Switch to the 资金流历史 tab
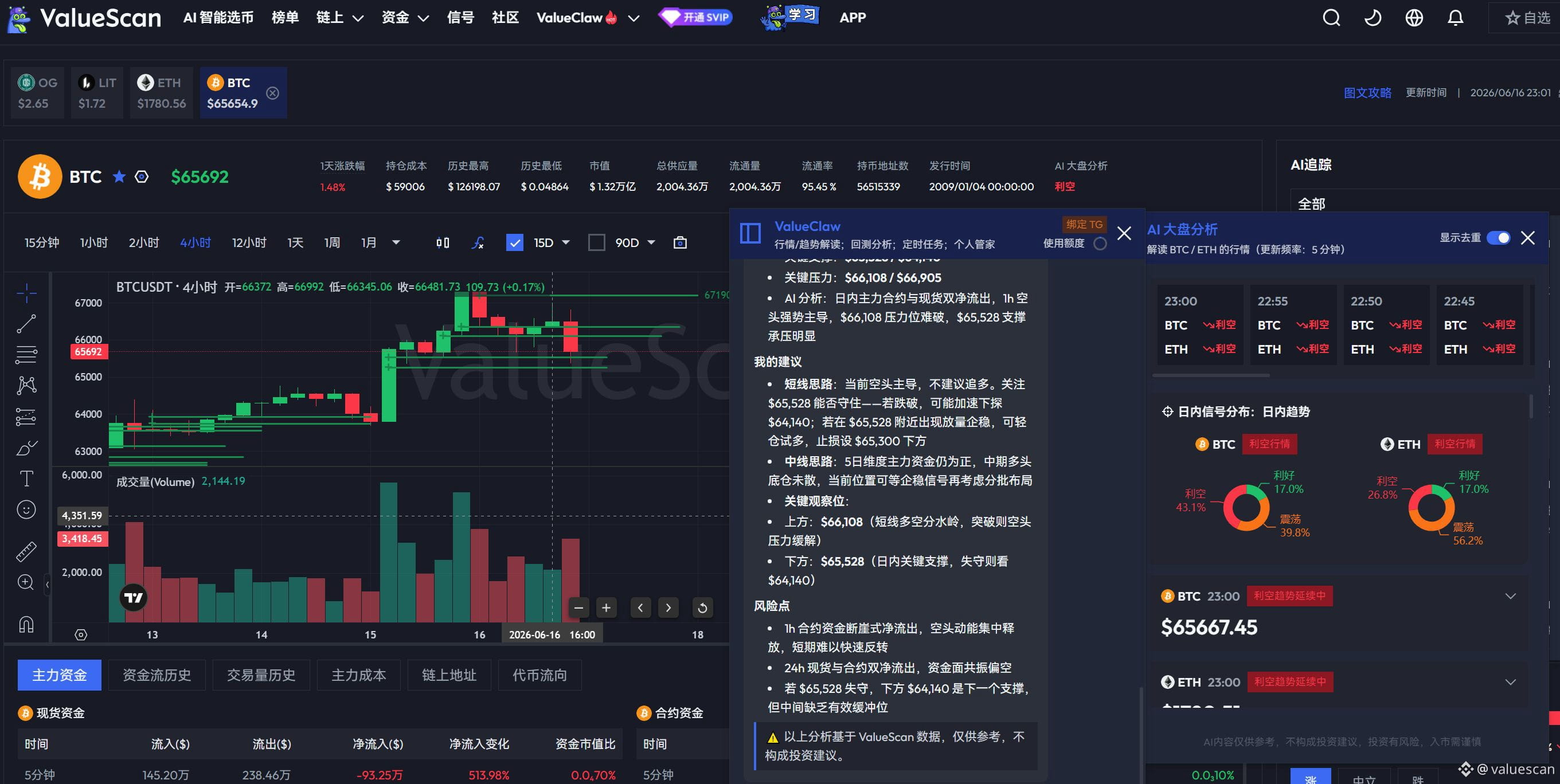1560x784 pixels. [157, 675]
